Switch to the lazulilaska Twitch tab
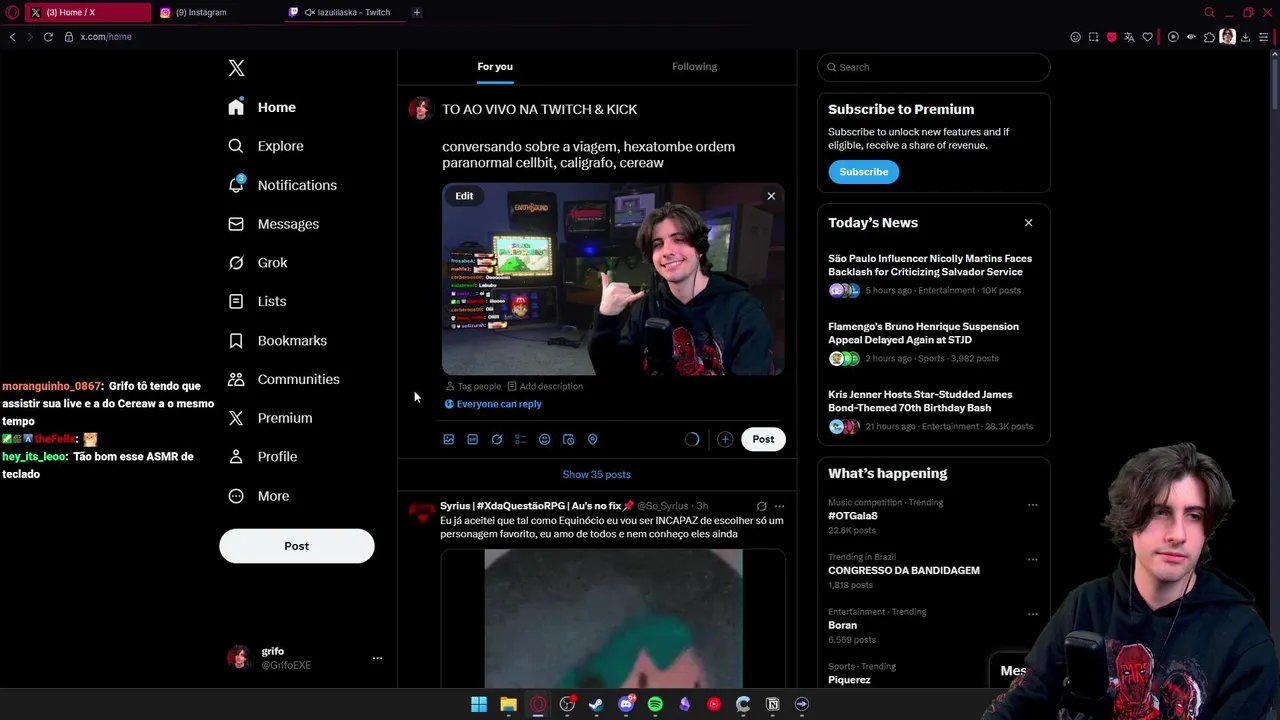This screenshot has height=720, width=1280. pyautogui.click(x=346, y=12)
